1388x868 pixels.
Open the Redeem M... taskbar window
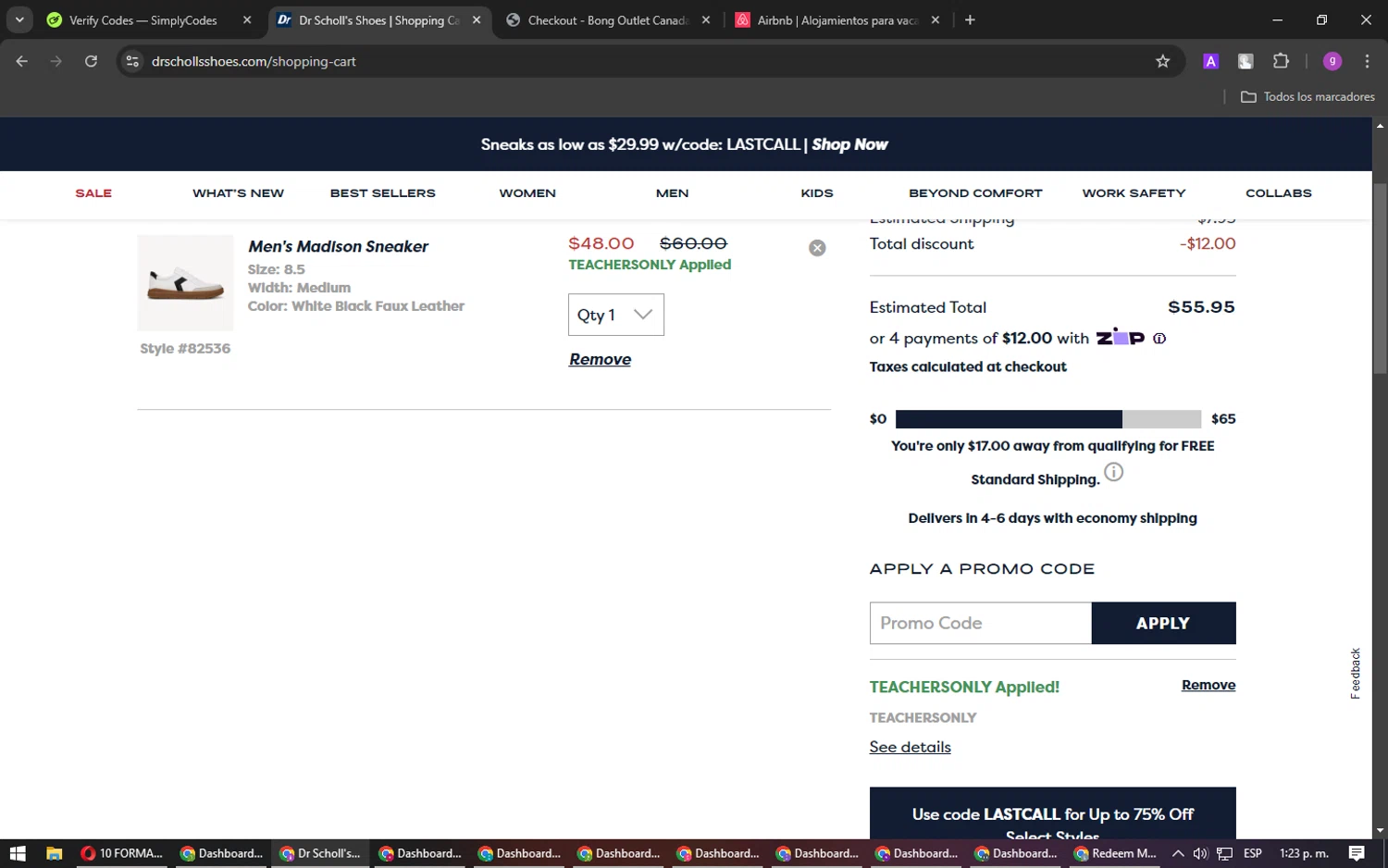1115,853
